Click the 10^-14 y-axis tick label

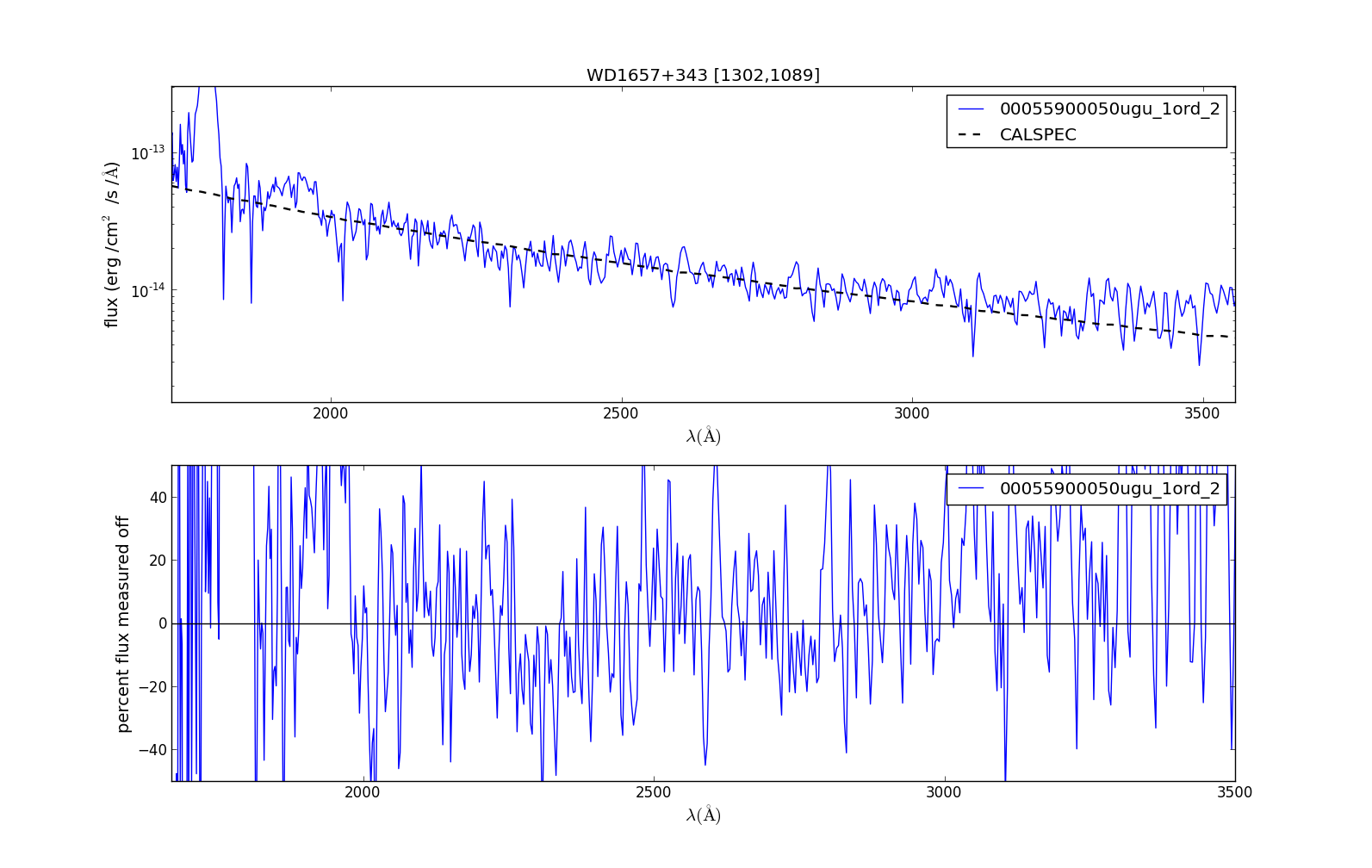coord(147,290)
